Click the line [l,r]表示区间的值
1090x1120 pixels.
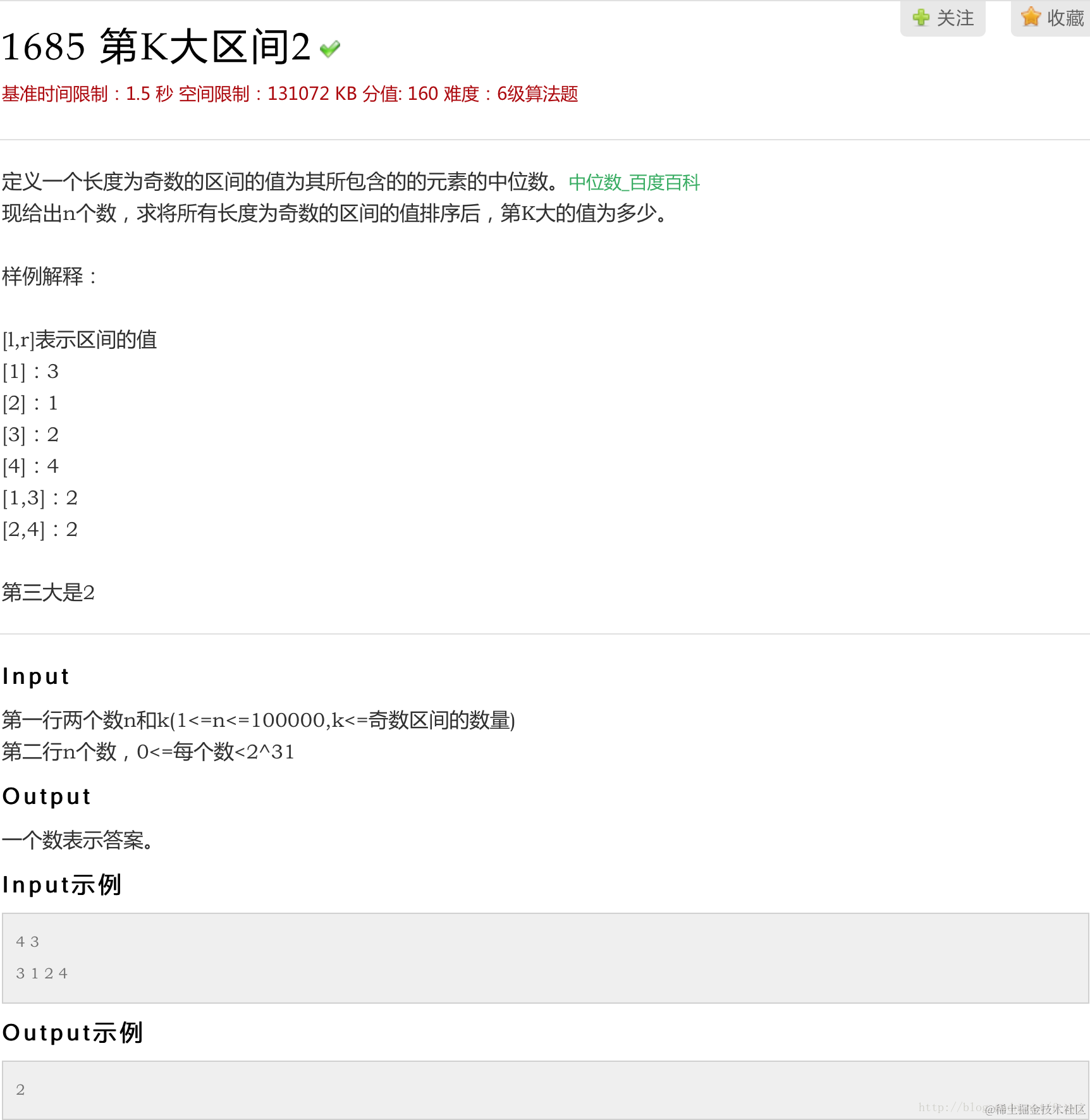pos(80,340)
